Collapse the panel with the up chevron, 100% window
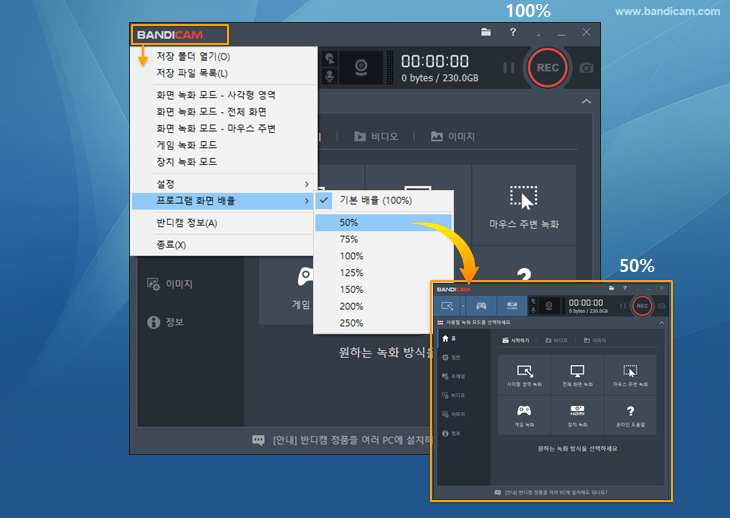This screenshot has height=518, width=730. (586, 101)
